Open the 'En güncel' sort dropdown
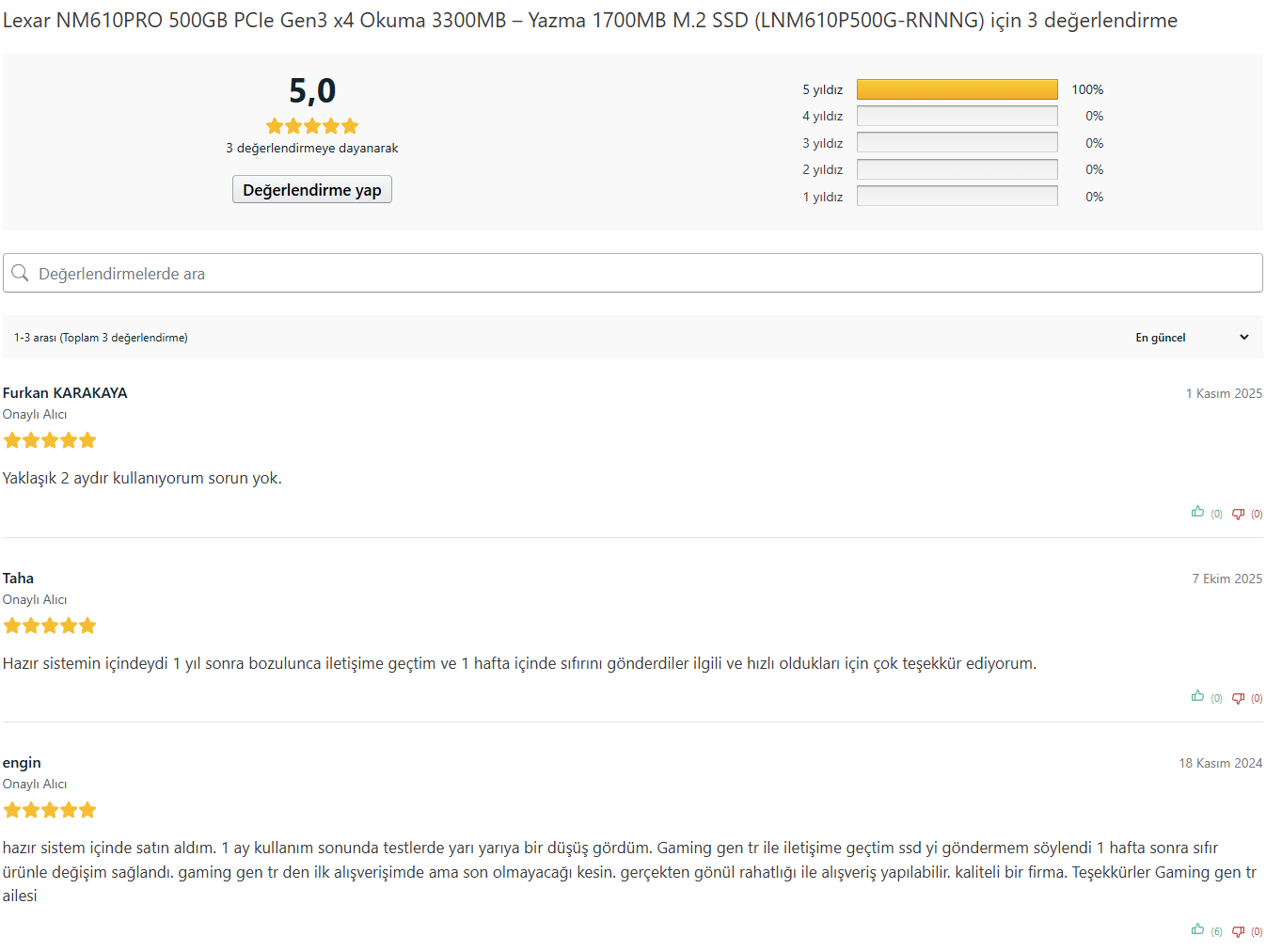The width and height of the screenshot is (1266, 952). [x=1192, y=338]
